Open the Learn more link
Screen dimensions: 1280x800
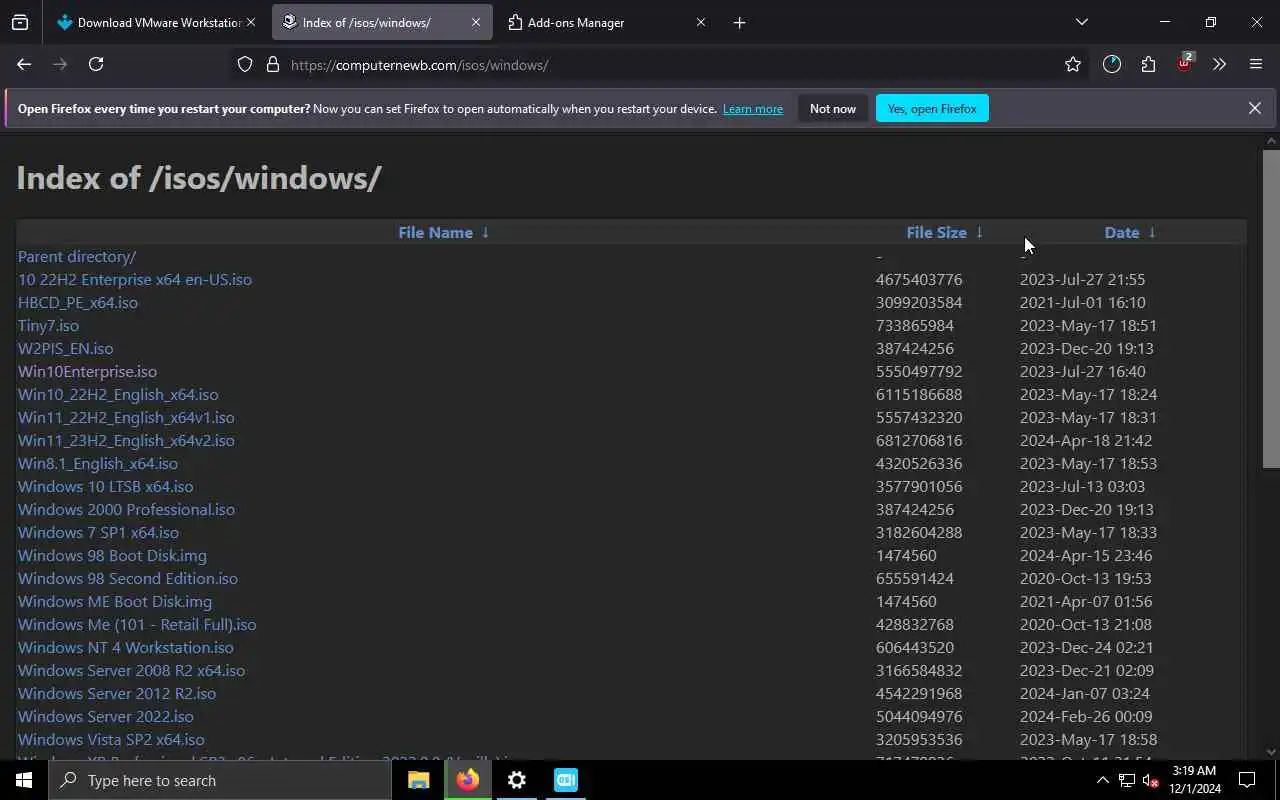(x=753, y=109)
